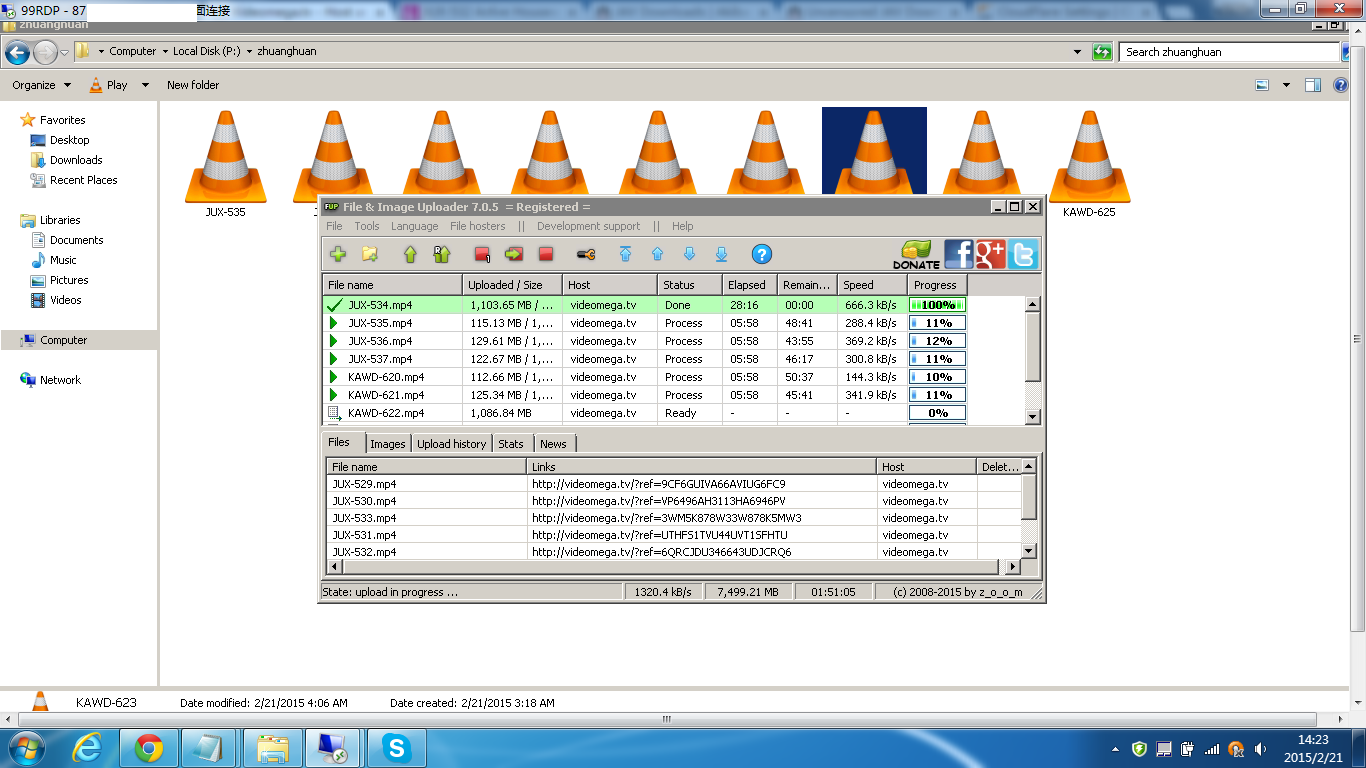The width and height of the screenshot is (1366, 768).
Task: Click the Twitter bird icon
Action: (1023, 254)
